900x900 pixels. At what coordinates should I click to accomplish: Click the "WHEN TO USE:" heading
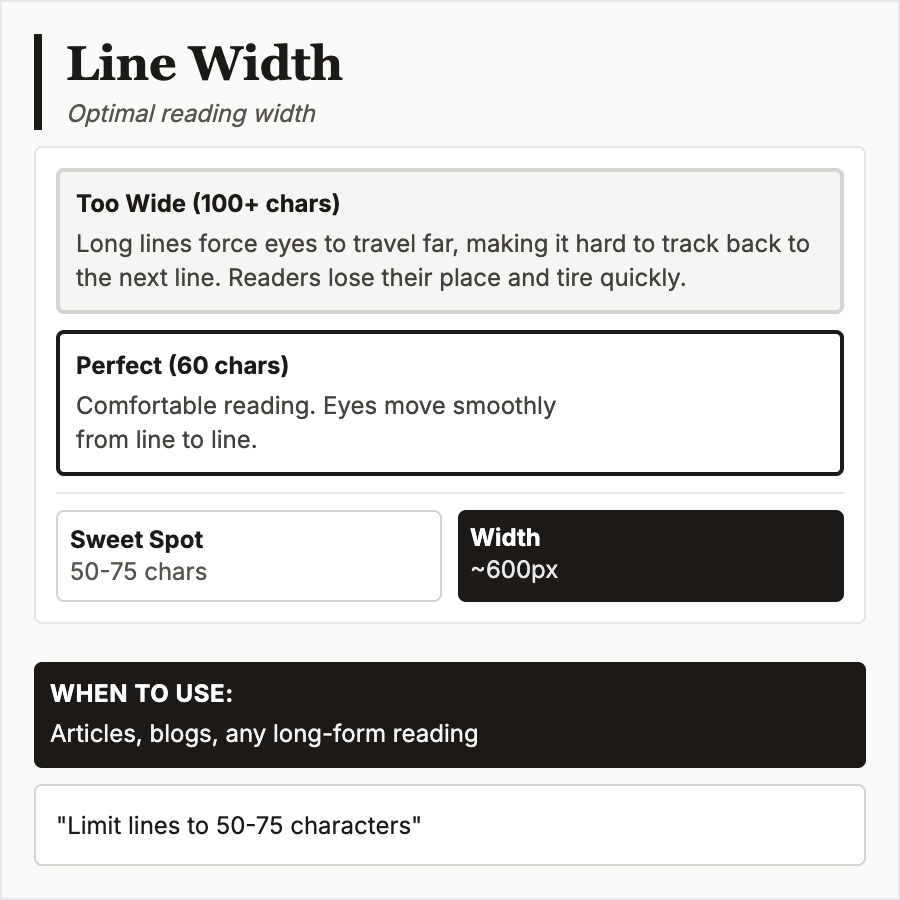[x=141, y=694]
